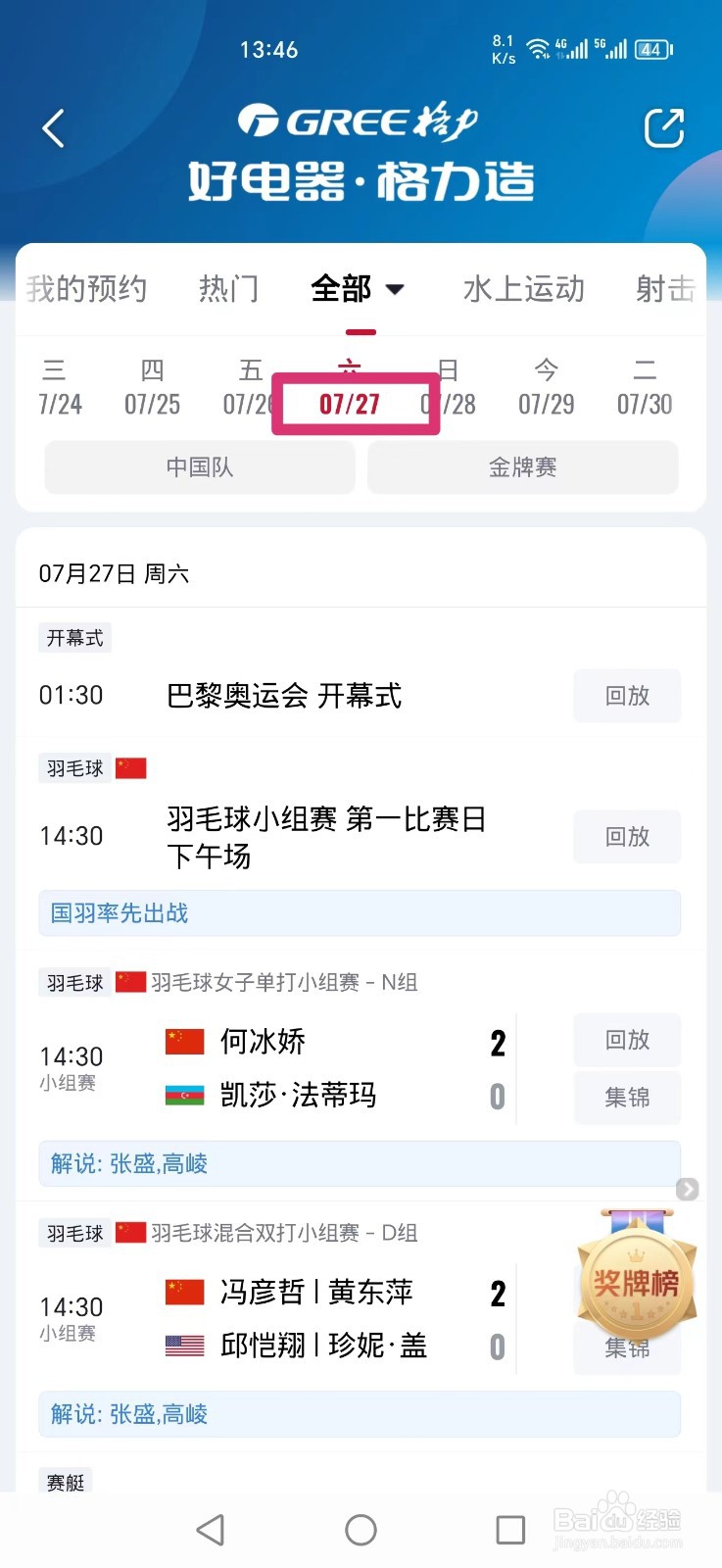This screenshot has width=722, height=1568.
Task: Tap the back arrow icon
Action: click(54, 128)
